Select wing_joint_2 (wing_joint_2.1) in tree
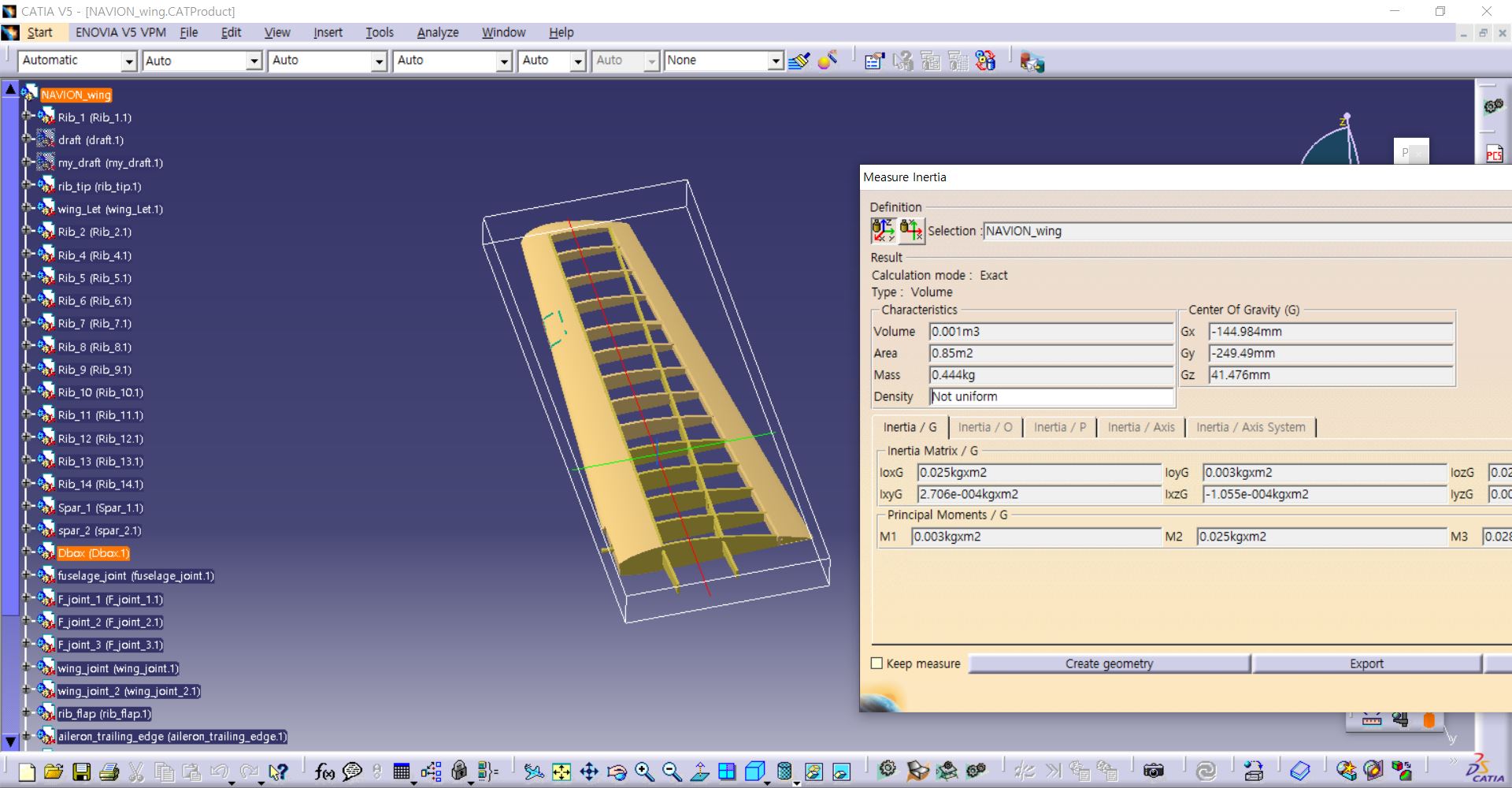Screen dimensions: 1512x788 pos(128,691)
